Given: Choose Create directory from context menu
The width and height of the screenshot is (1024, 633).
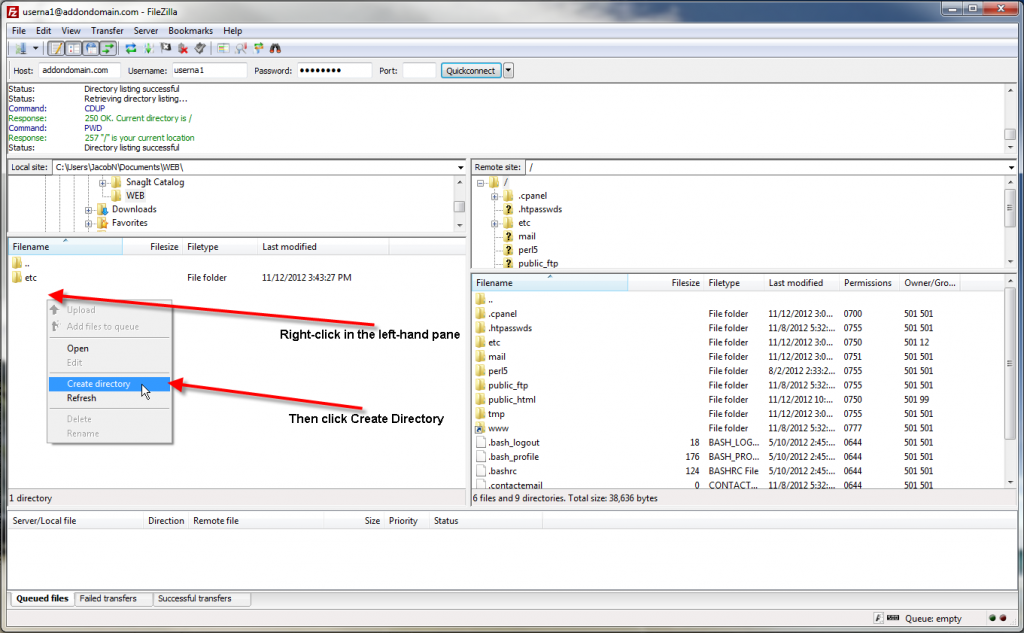Looking at the screenshot, I should click(98, 384).
